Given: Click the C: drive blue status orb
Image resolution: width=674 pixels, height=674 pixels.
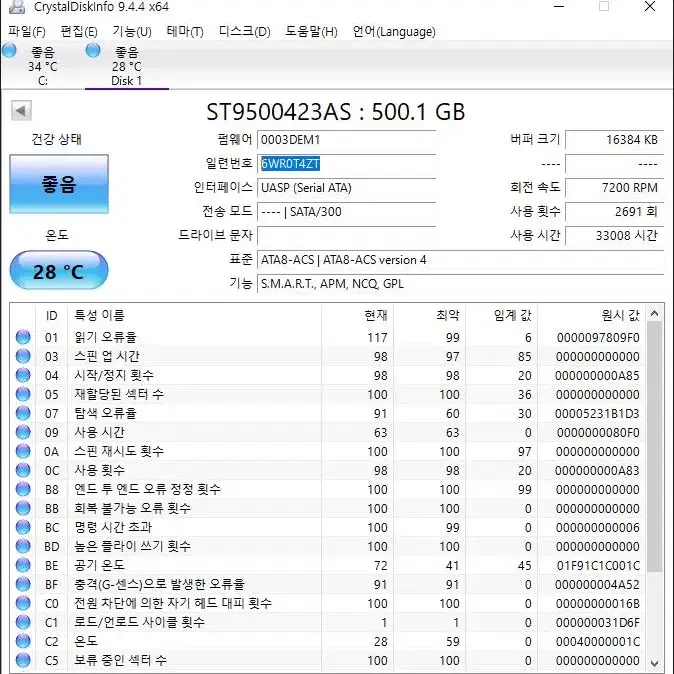Looking at the screenshot, I should [9, 50].
